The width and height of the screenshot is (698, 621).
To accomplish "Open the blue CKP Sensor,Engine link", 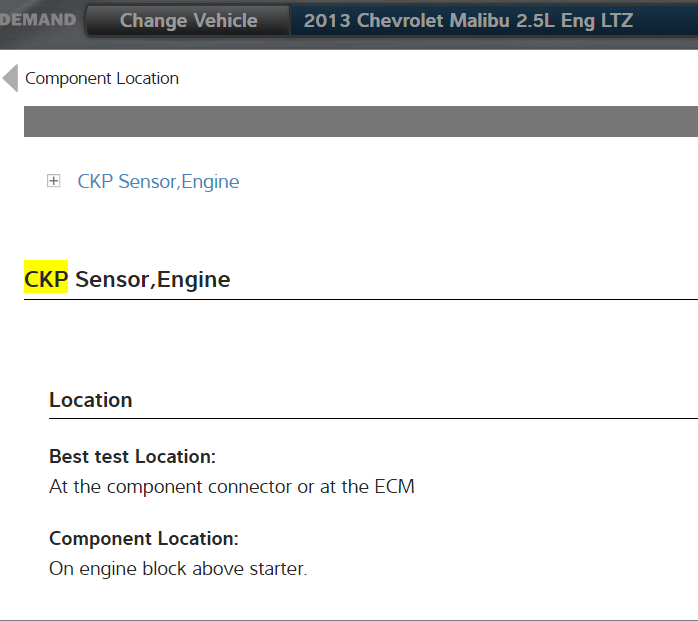I will tap(158, 181).
